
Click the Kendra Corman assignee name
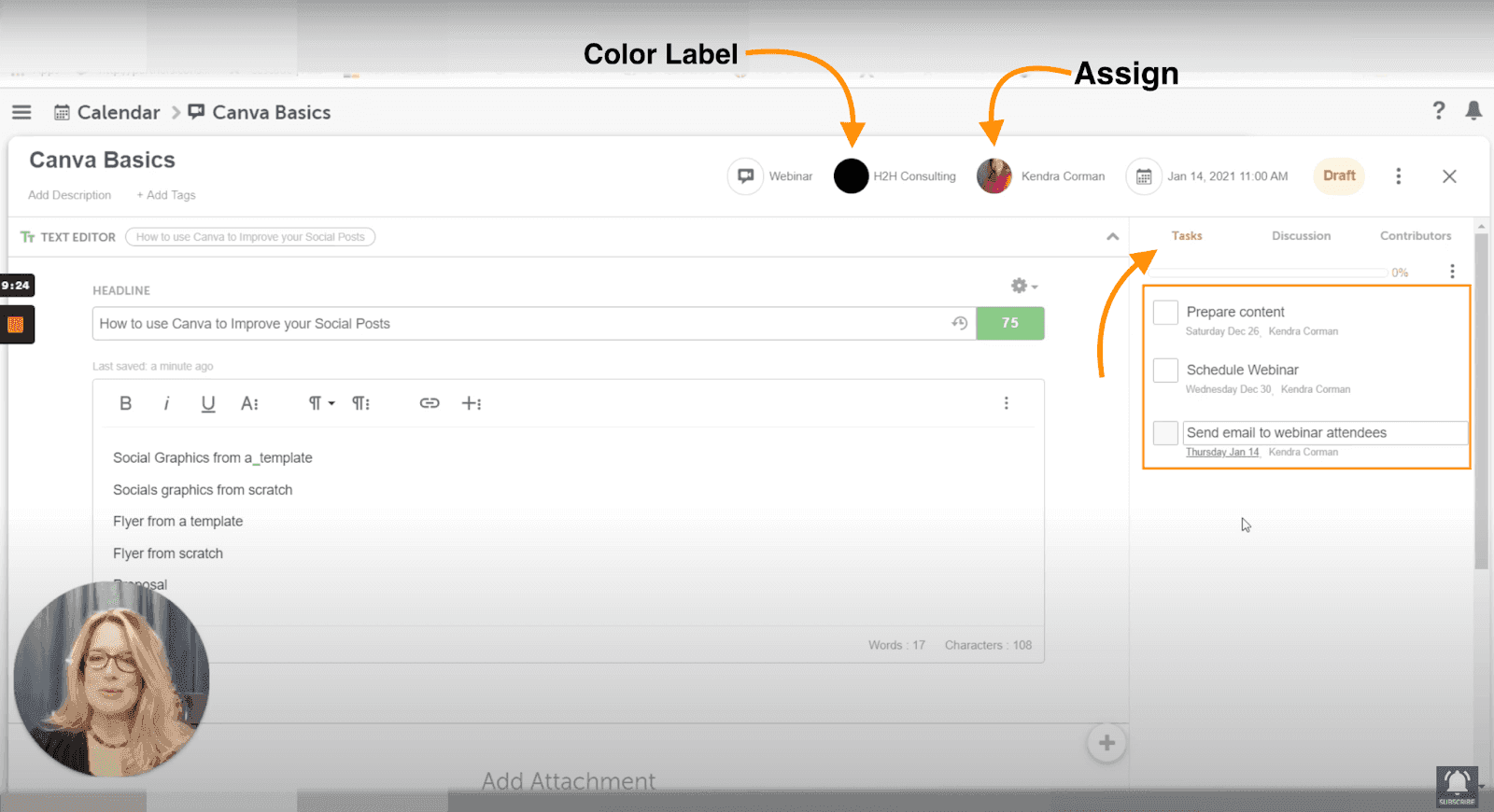coord(1063,176)
